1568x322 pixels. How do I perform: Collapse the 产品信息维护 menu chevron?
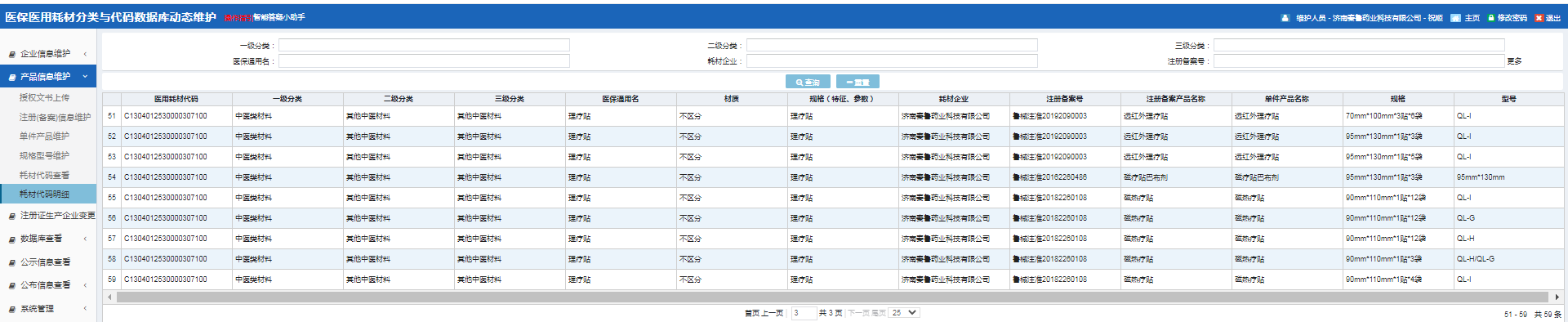[85, 77]
